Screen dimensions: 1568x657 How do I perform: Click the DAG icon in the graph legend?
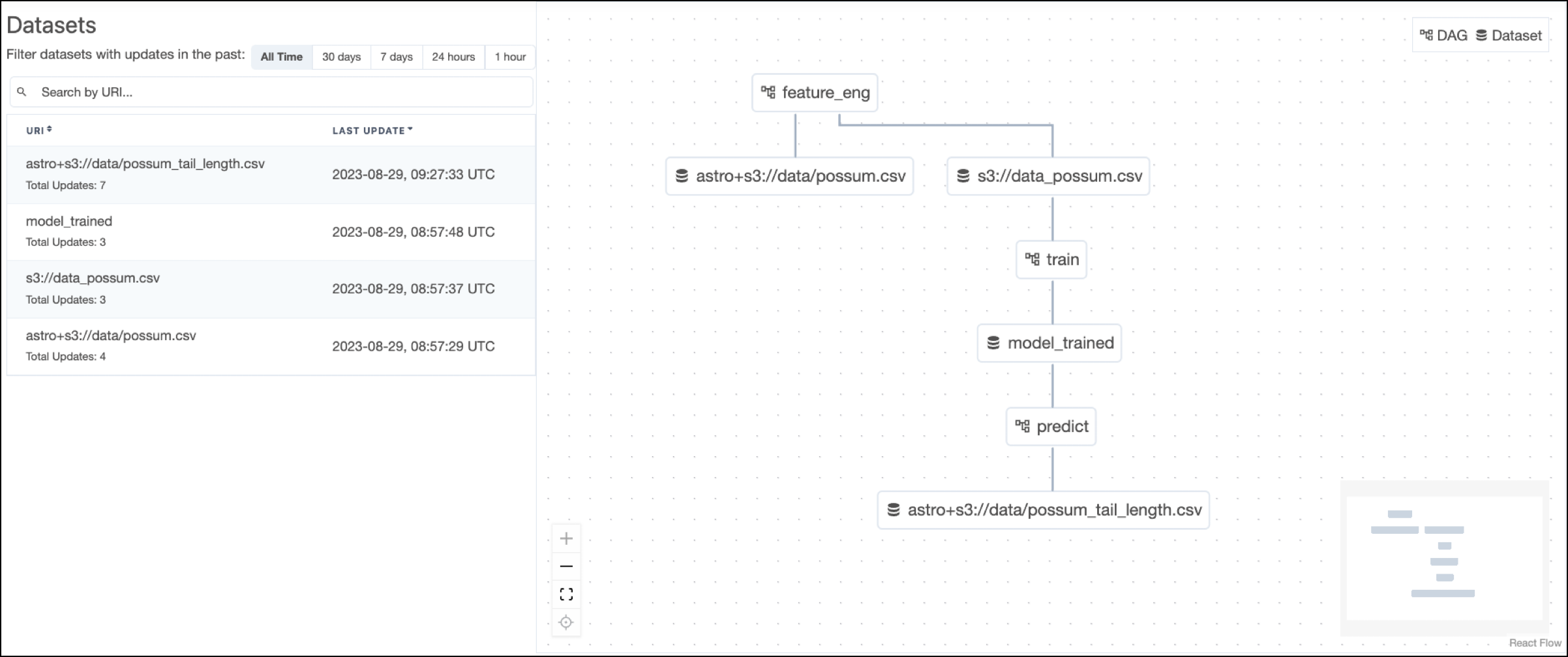(1425, 35)
